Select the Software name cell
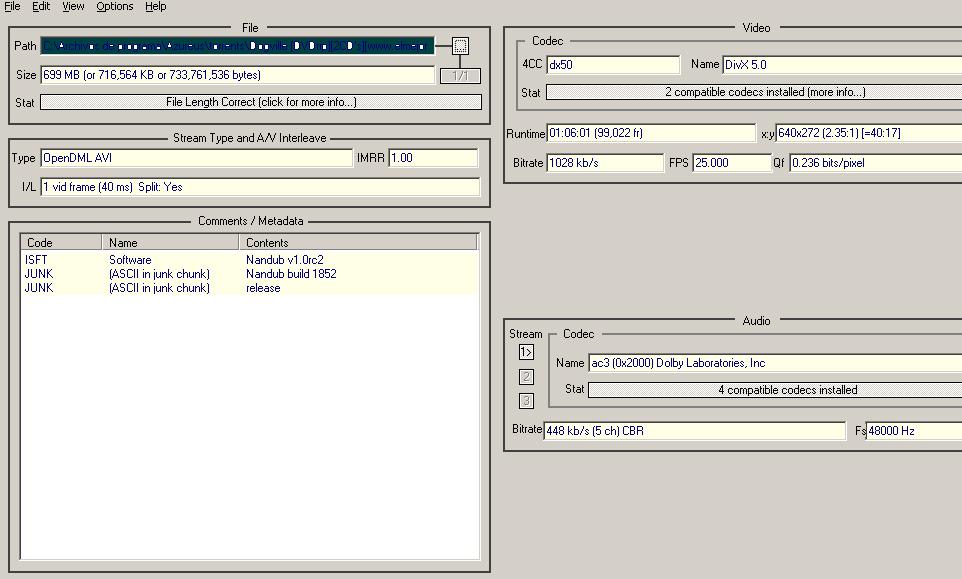 130,260
